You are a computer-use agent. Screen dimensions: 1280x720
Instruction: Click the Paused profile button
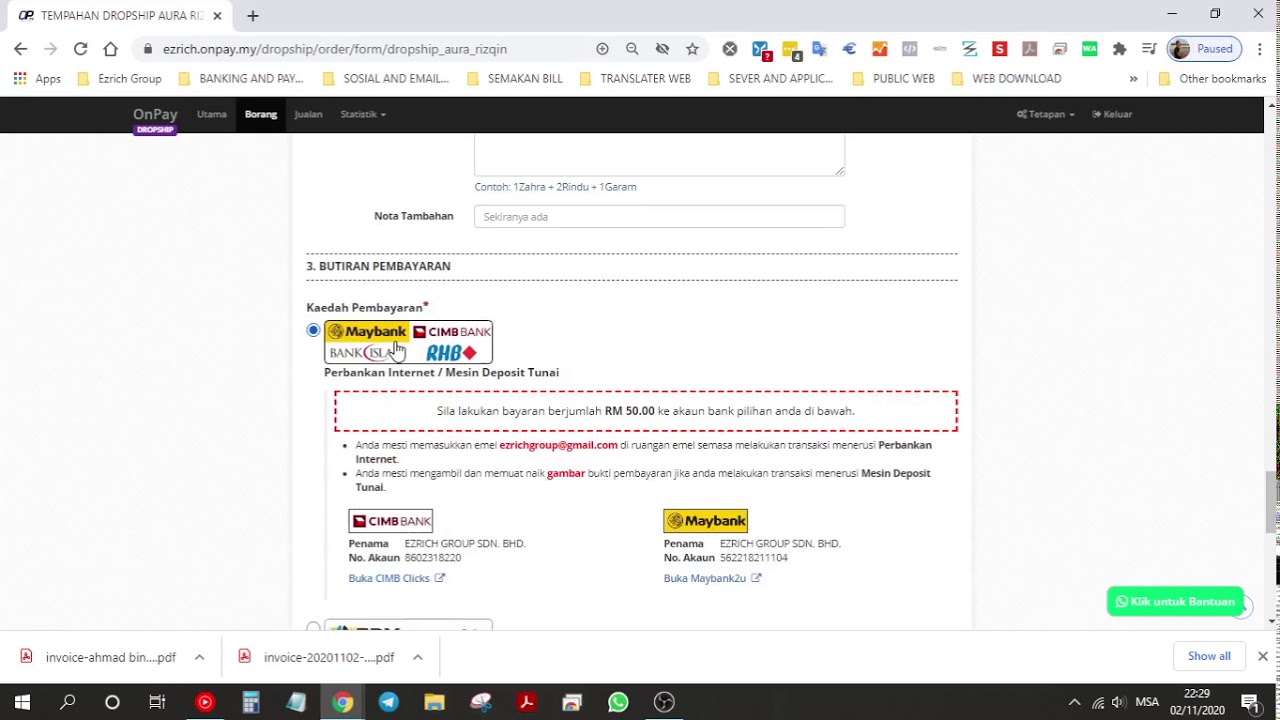1205,48
